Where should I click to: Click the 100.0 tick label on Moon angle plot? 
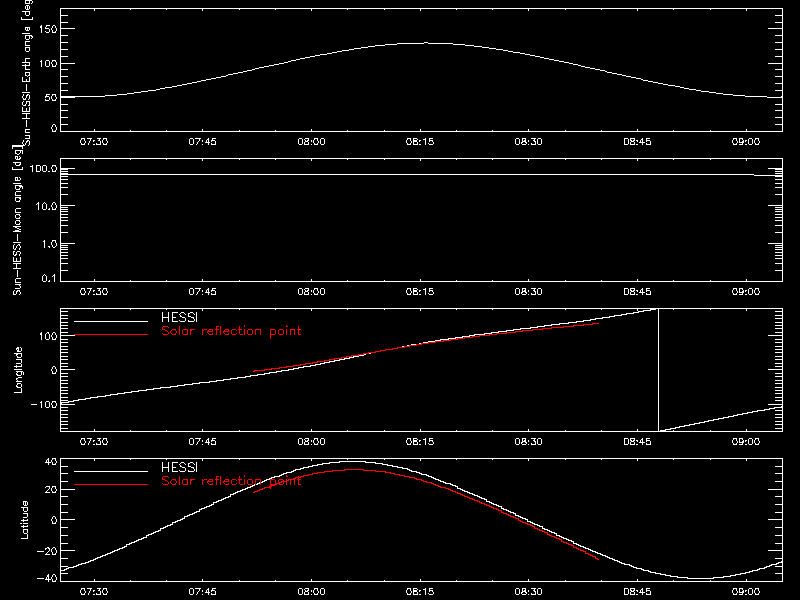[44, 169]
